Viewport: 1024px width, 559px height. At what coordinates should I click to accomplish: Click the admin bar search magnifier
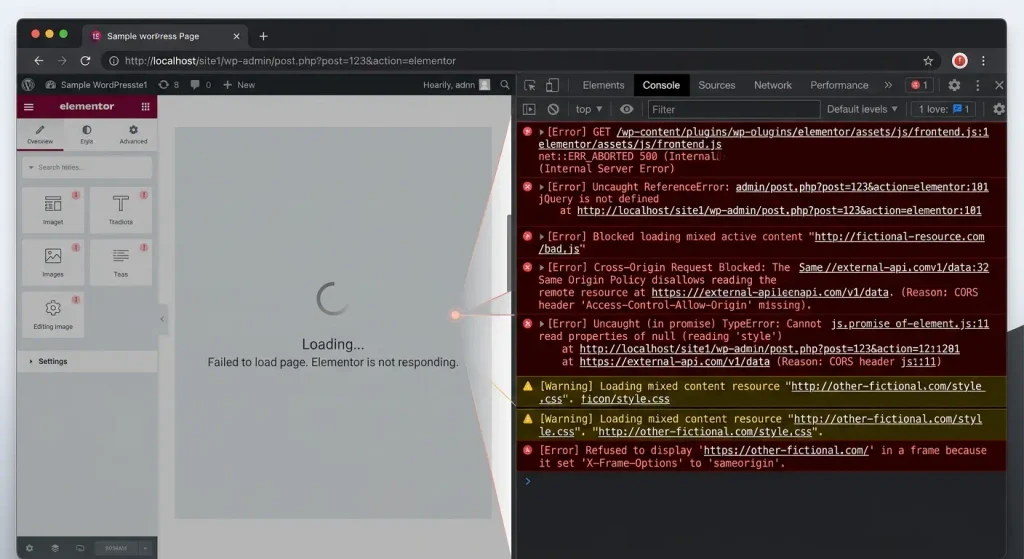pos(505,85)
